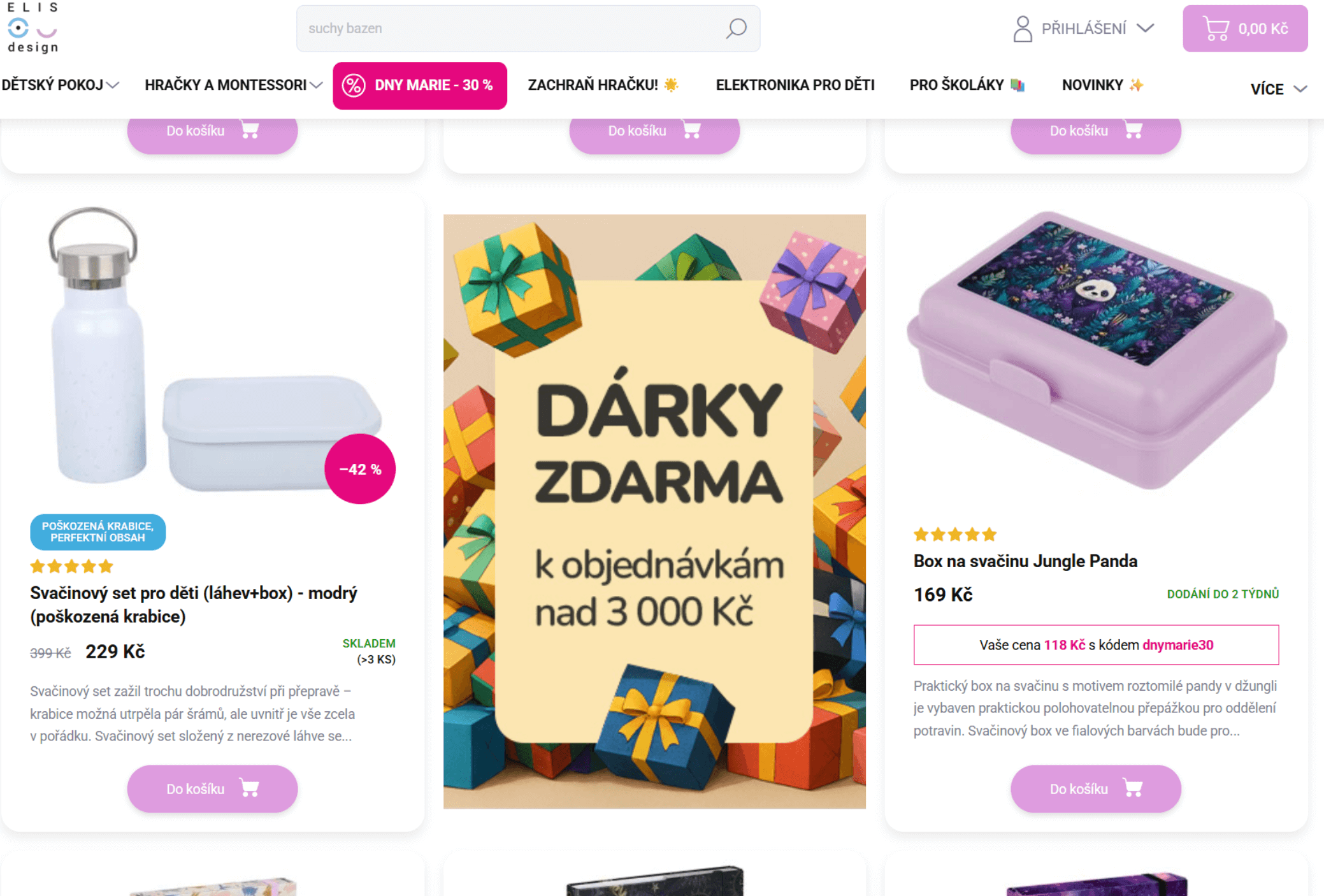This screenshot has height=896, width=1324.
Task: Expand the Přihlášení dropdown arrow
Action: 1145,28
